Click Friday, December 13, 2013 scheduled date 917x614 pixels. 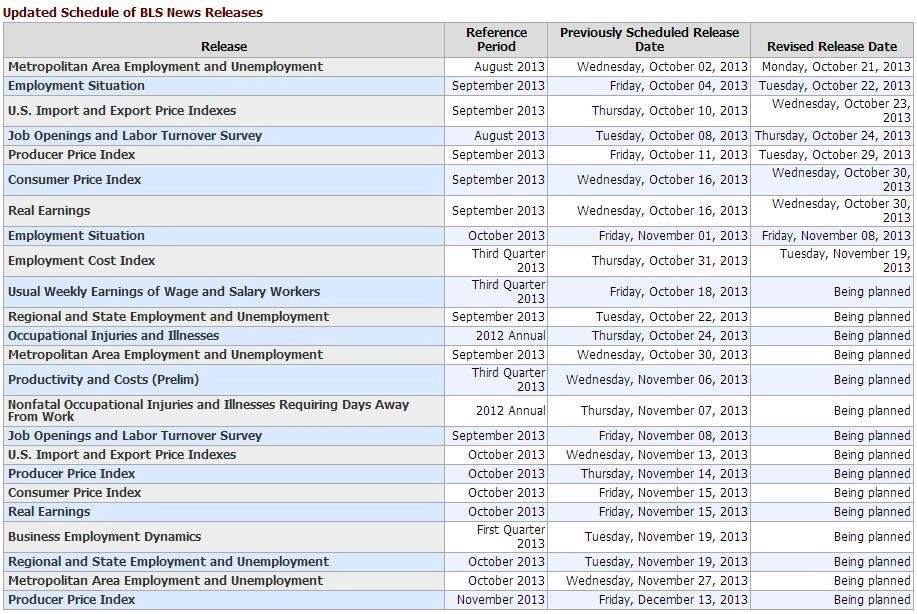[673, 600]
